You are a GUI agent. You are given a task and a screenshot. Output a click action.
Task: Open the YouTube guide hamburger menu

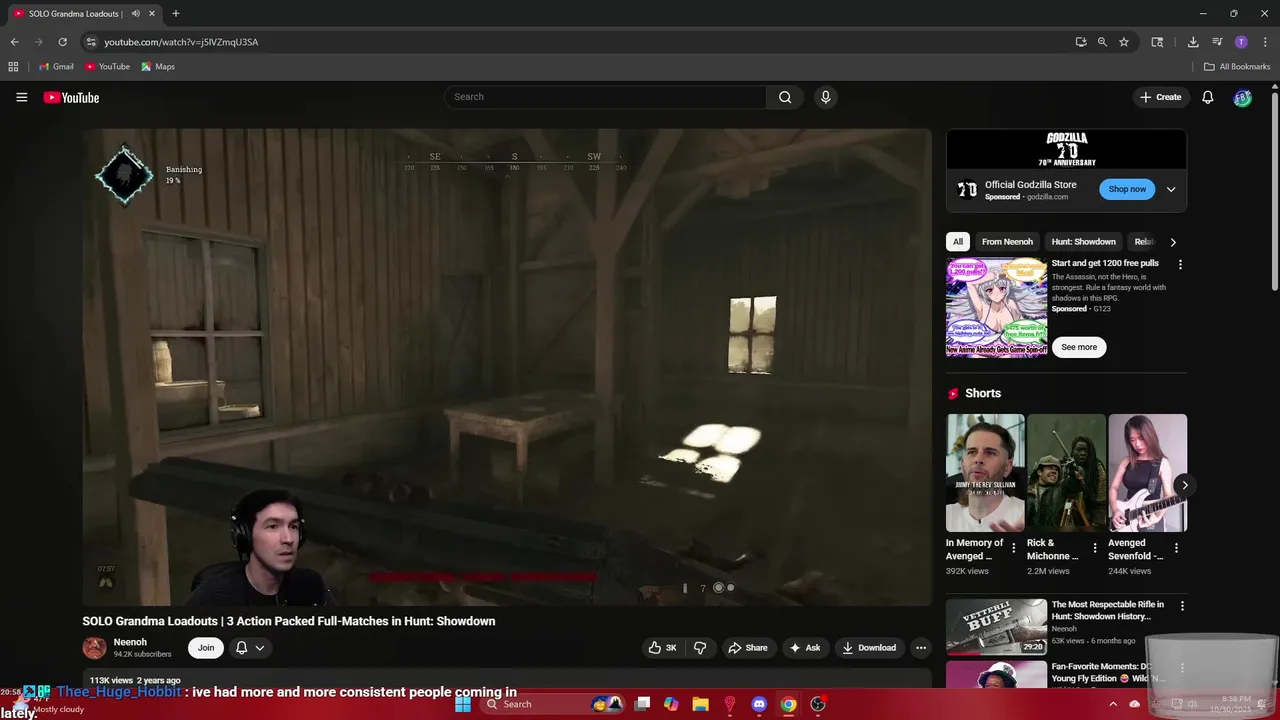21,97
